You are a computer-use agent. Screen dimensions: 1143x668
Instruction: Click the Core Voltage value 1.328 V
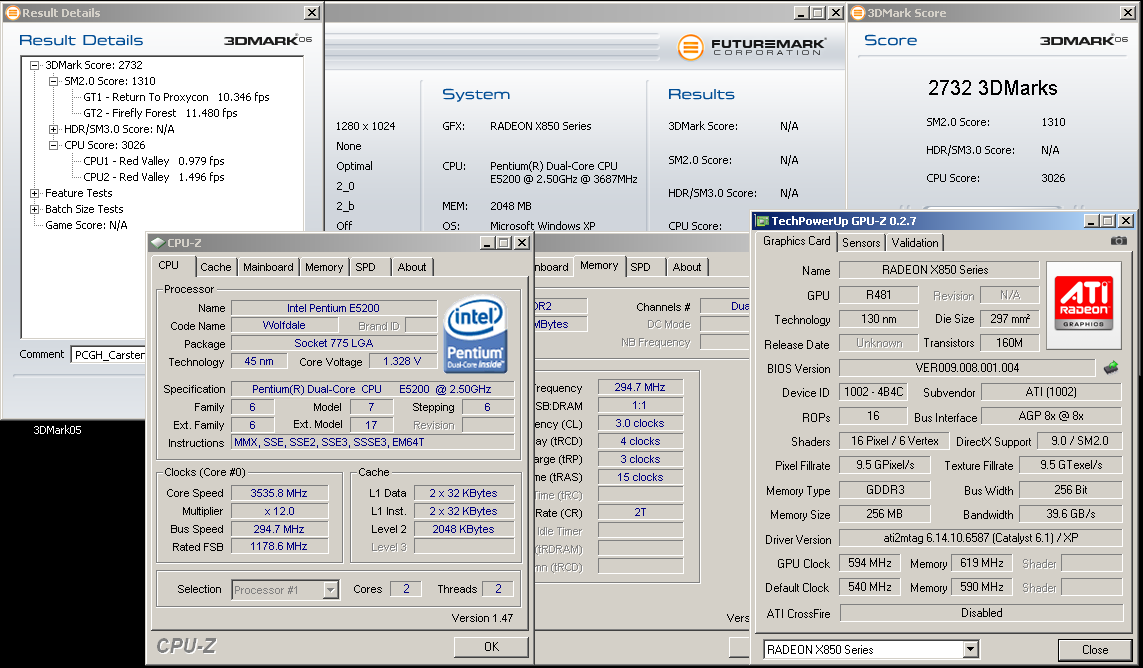point(402,361)
